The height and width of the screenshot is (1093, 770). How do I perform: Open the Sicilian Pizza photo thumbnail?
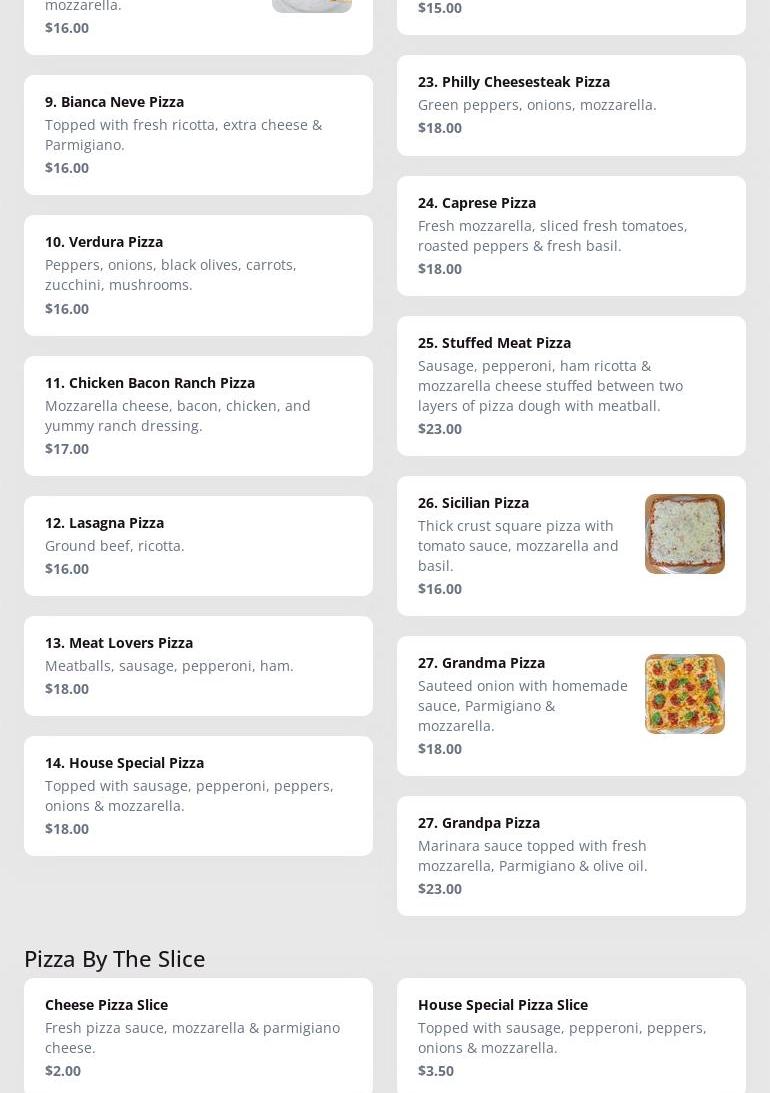pyautogui.click(x=684, y=534)
